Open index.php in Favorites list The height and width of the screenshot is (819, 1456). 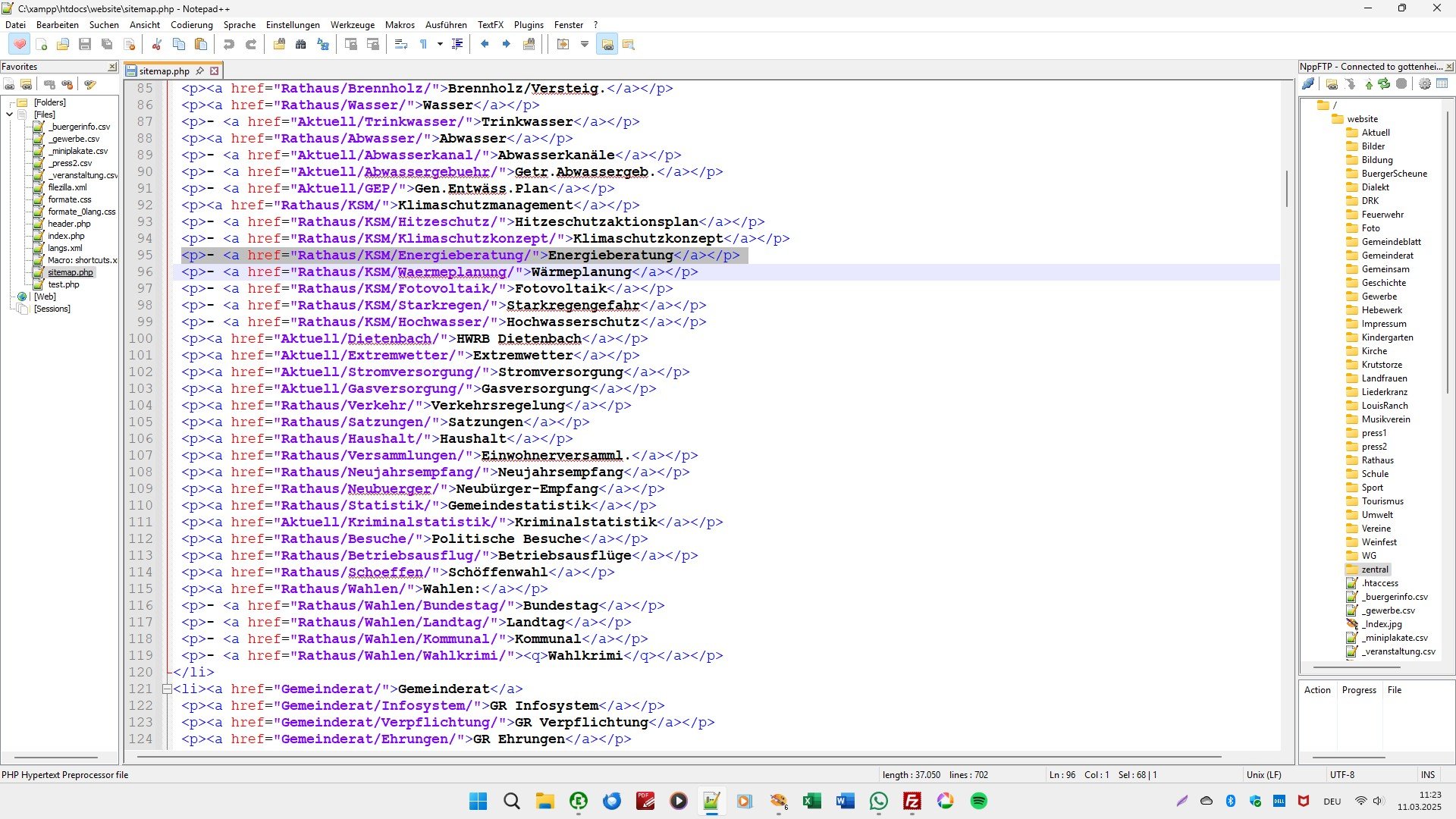[66, 236]
